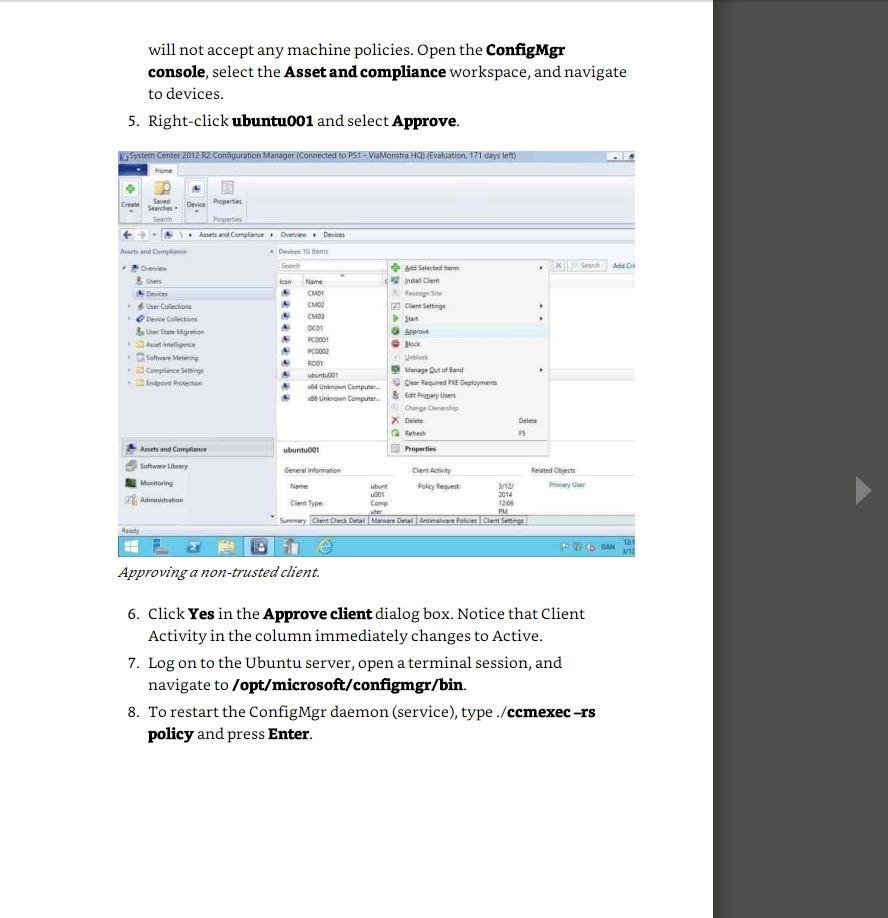Open the Software Library workspace
The image size is (888, 918).
(x=163, y=466)
